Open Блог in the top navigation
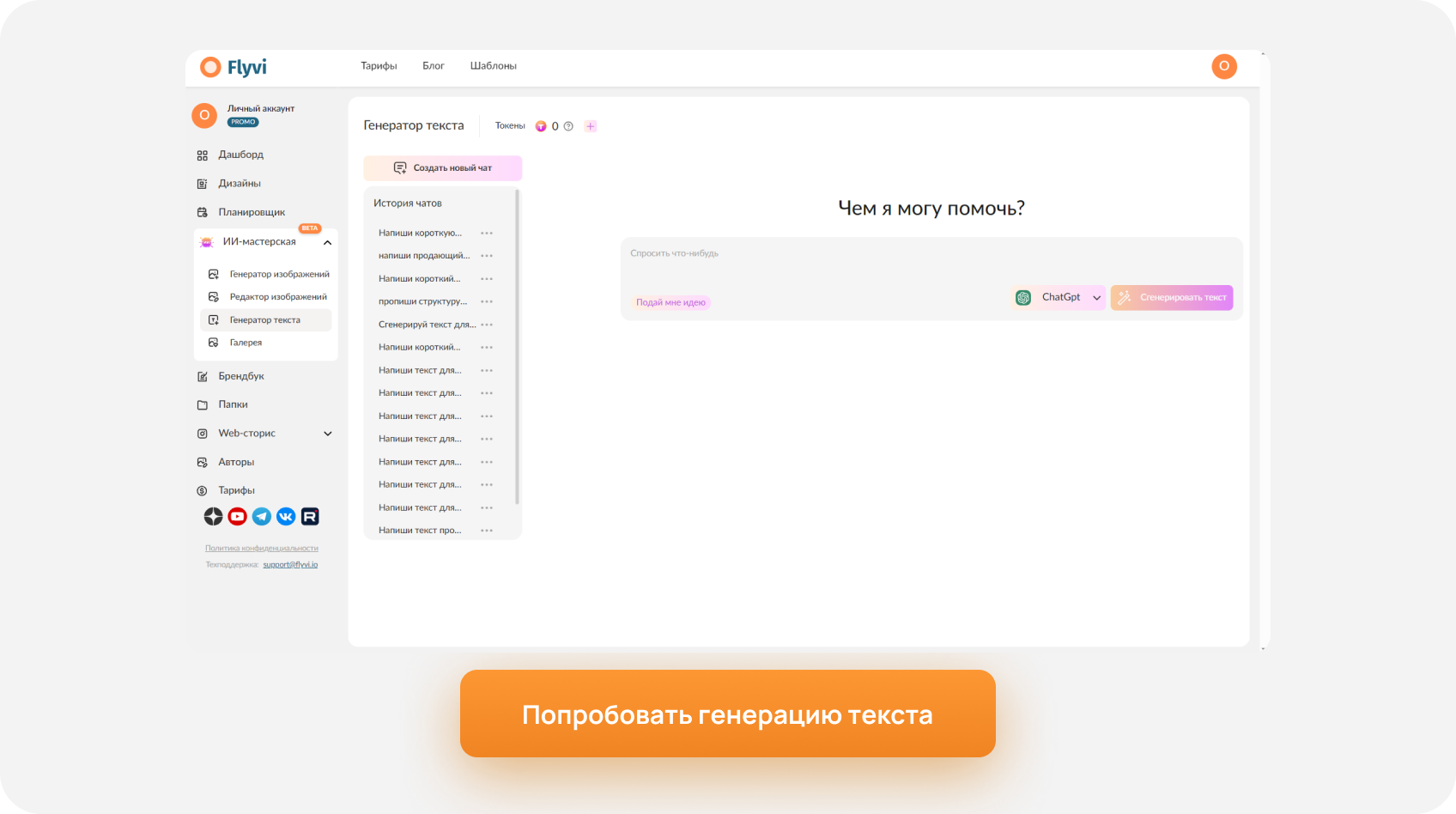Screen dimensions: 1456x814 point(434,66)
